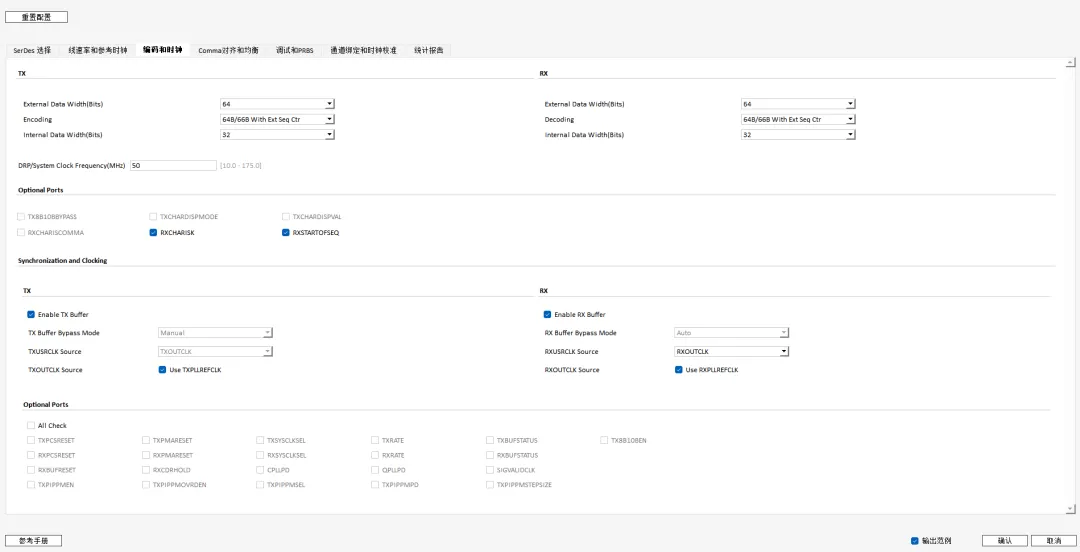Click the 确认 button
The height and width of the screenshot is (552, 1080).
[x=1005, y=541]
